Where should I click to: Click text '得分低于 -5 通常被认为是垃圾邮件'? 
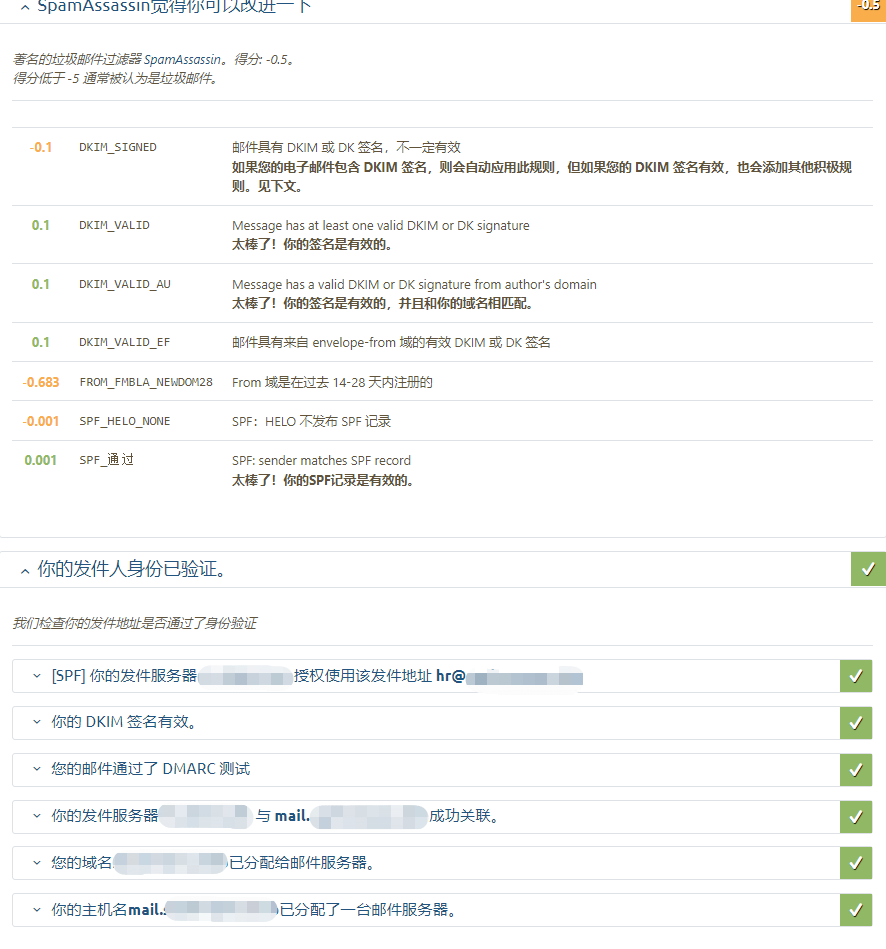click(113, 78)
